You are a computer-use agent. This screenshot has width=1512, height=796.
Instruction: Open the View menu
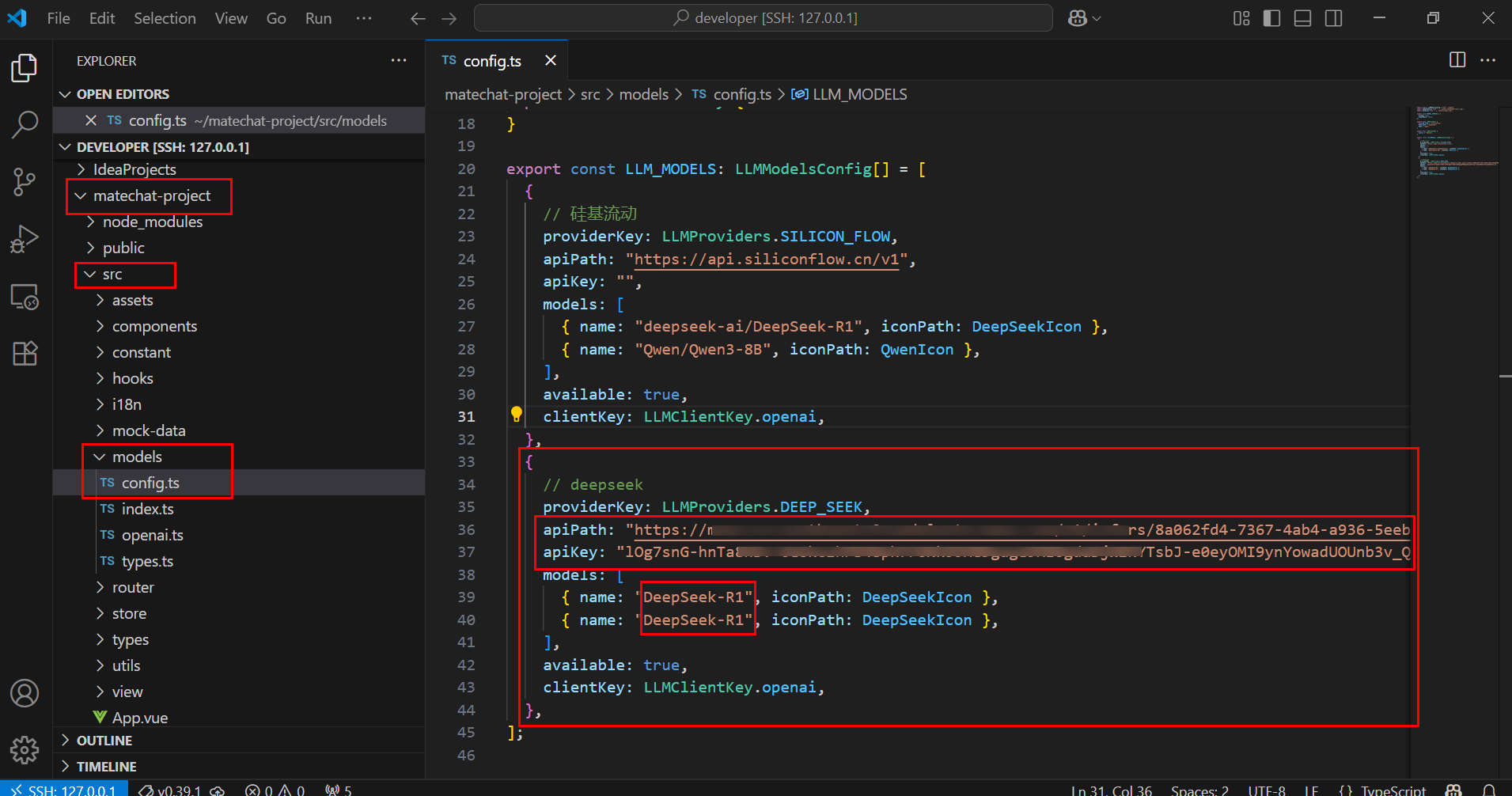[231, 18]
